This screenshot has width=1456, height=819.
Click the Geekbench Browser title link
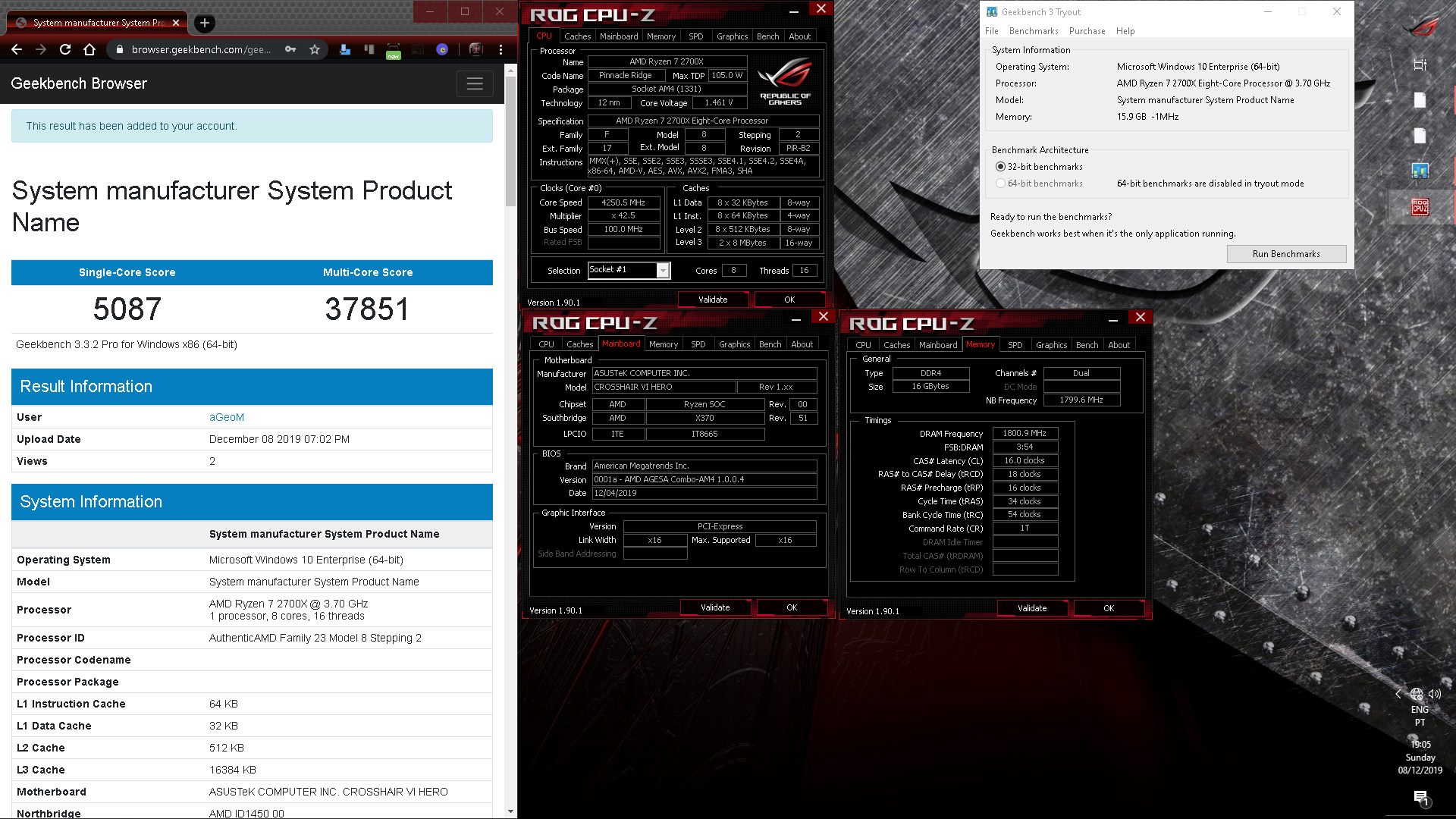pos(79,83)
